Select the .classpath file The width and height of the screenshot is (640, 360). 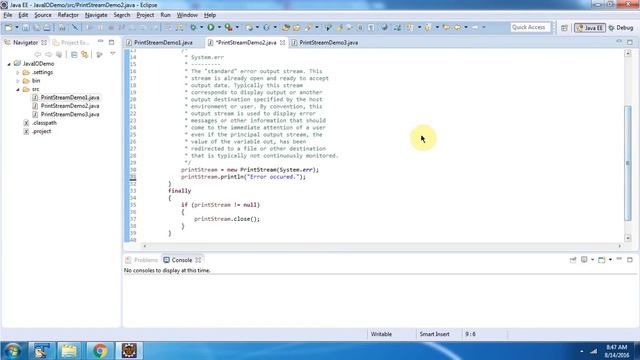click(44, 123)
